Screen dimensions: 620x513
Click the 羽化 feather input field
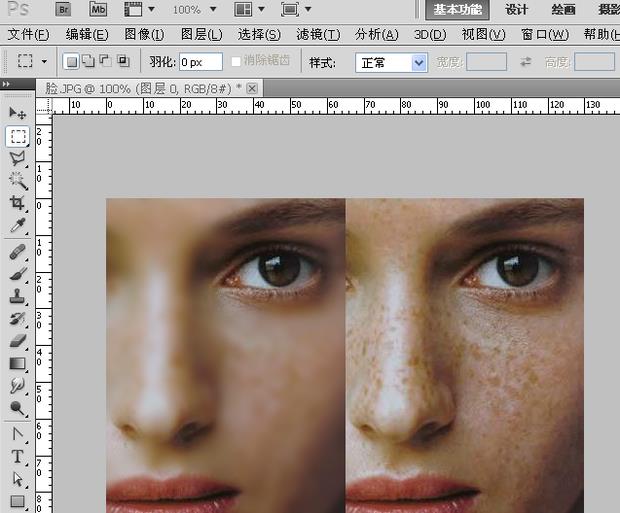point(200,62)
